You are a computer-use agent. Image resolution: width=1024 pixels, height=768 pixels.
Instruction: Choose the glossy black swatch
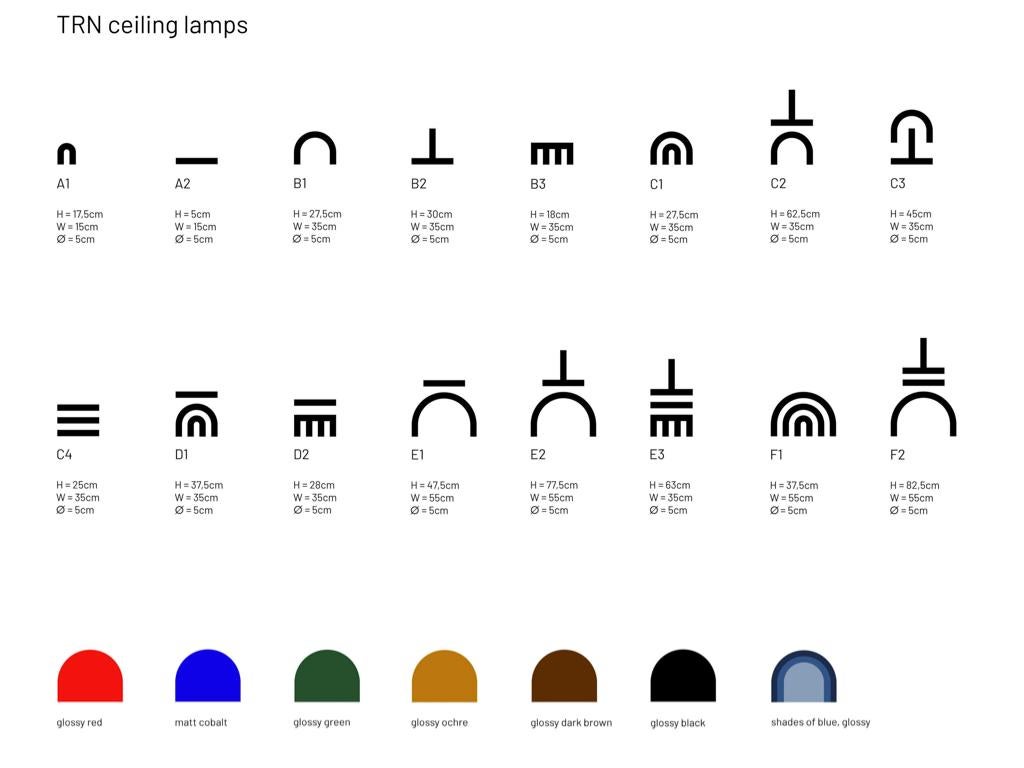[x=683, y=677]
